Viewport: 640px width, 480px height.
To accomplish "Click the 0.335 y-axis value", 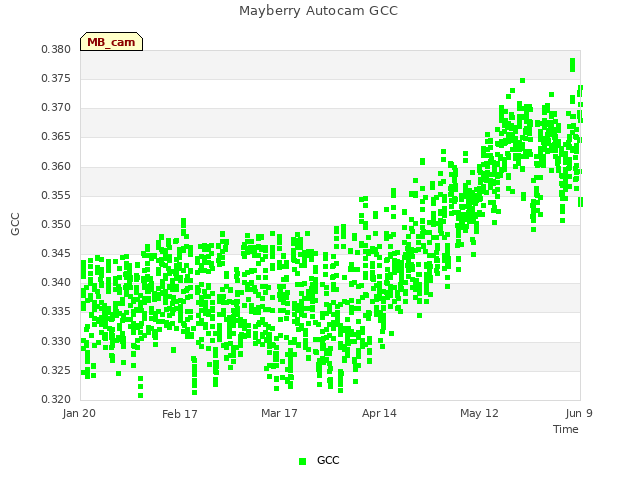I will [x=56, y=311].
